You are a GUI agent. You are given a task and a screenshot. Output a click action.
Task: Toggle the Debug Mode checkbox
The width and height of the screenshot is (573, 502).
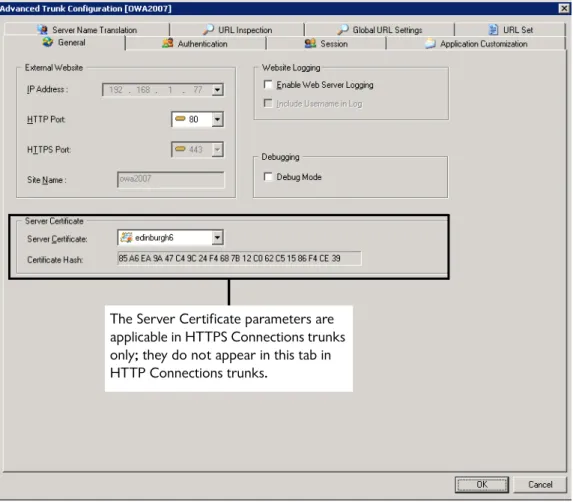268,176
